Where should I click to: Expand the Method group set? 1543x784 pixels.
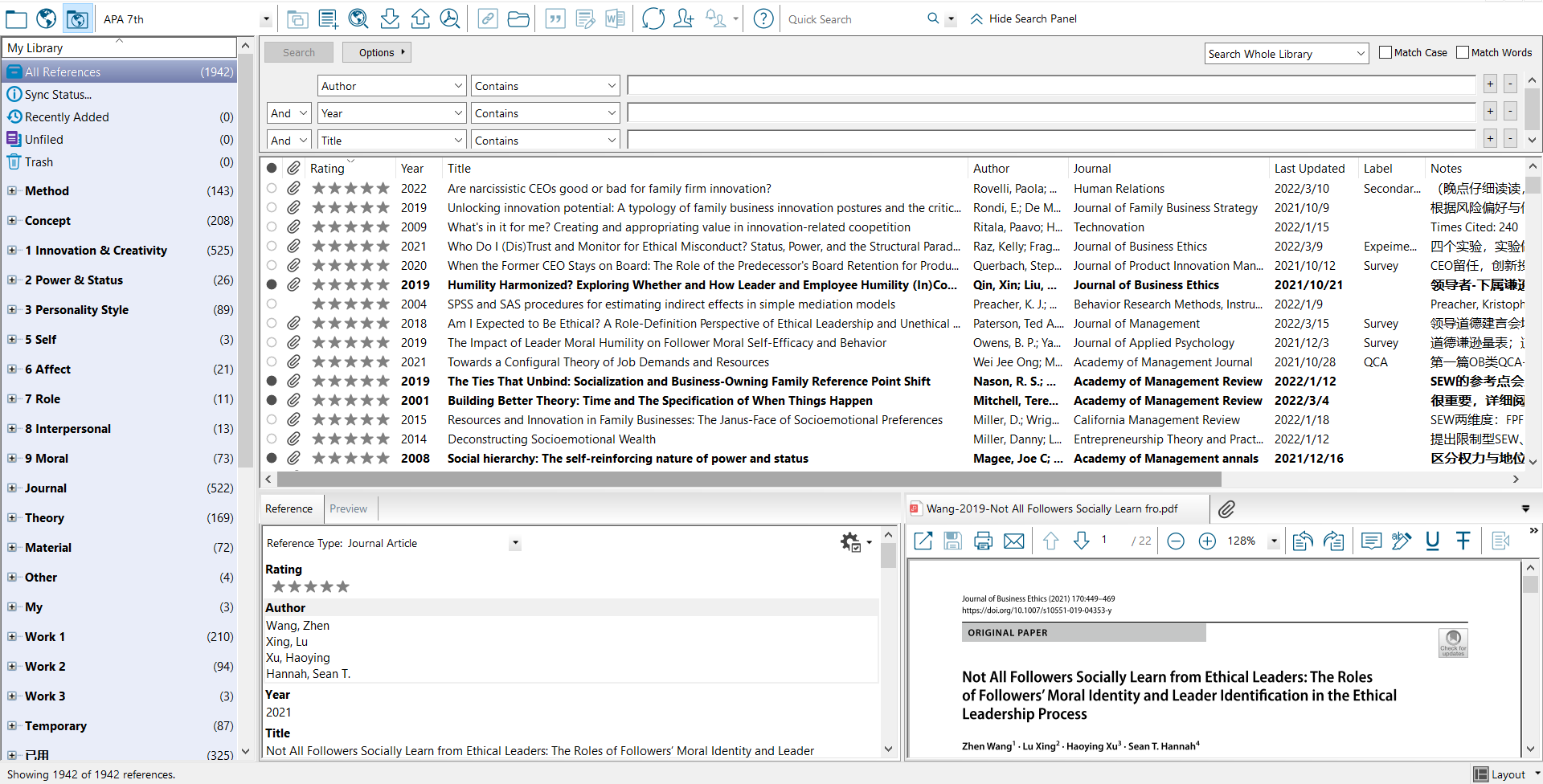(x=12, y=191)
